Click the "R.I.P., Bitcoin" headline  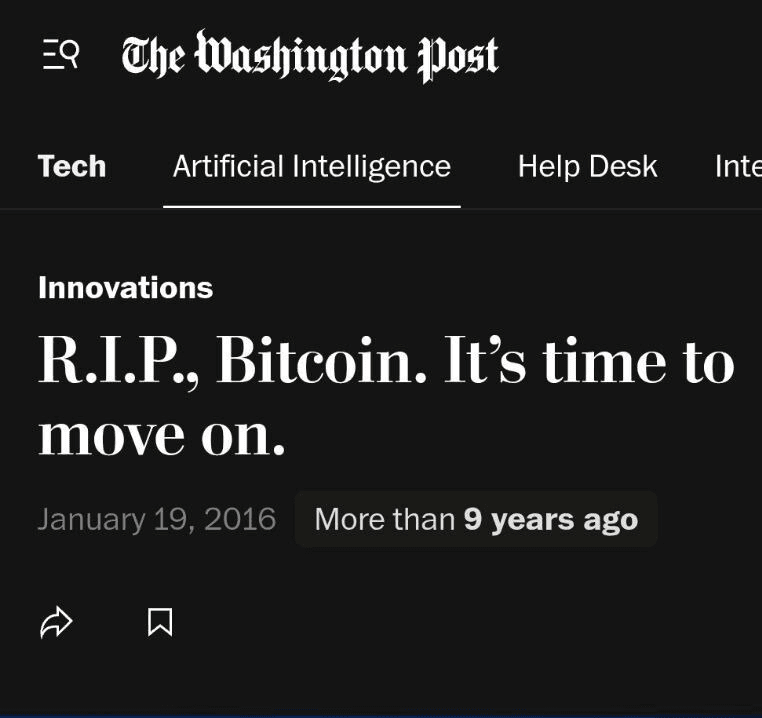[x=386, y=396]
